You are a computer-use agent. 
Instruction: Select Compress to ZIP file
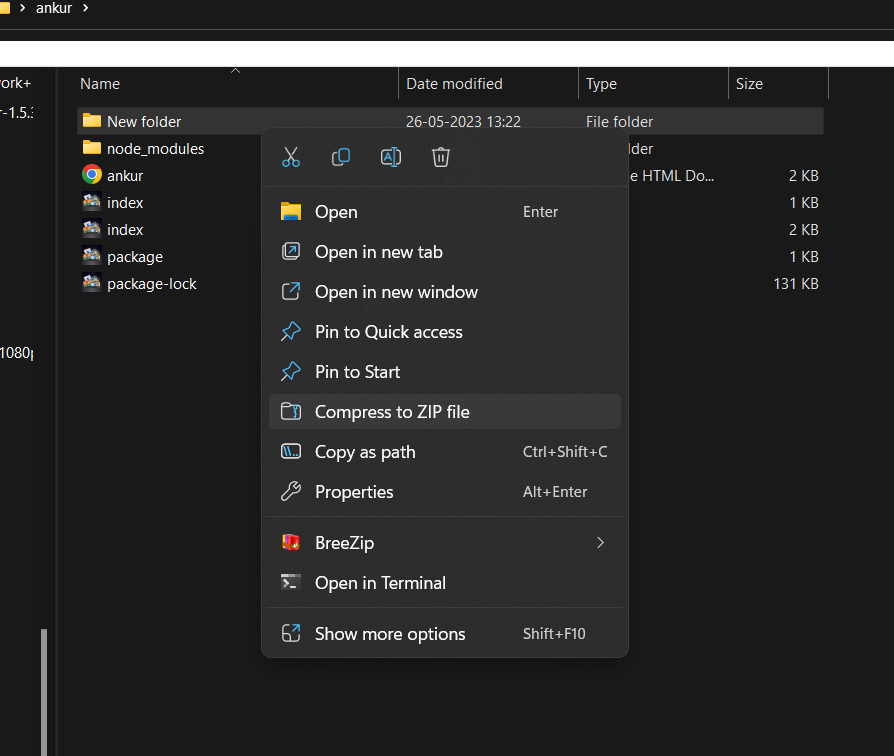click(392, 412)
